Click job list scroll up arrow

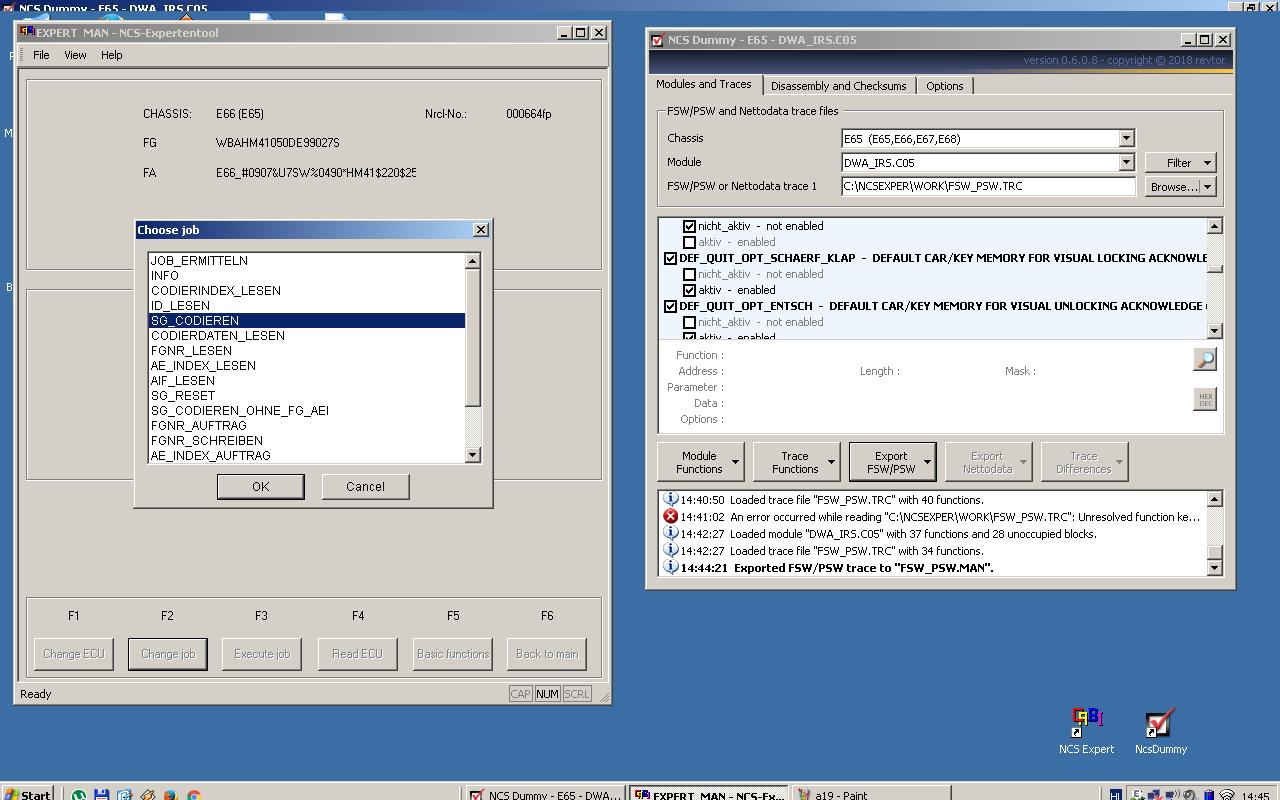473,261
